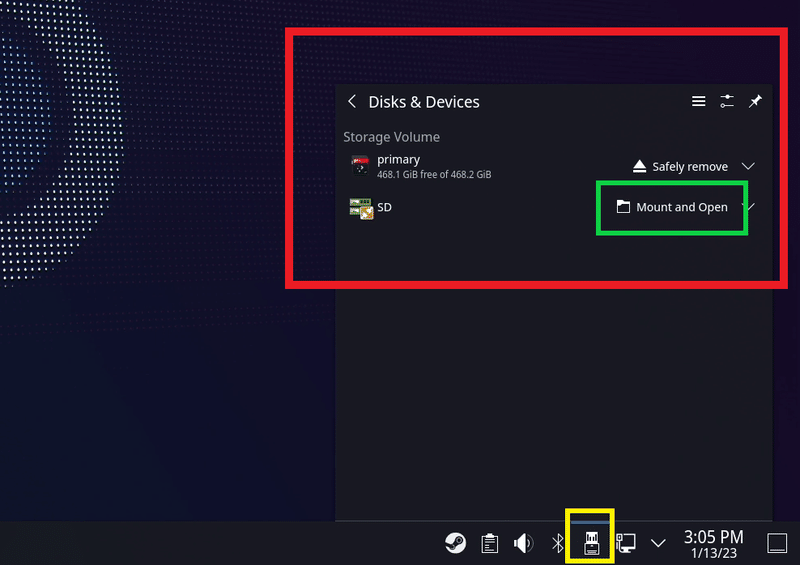Click Safely remove for primary volume
Image resolution: width=800 pixels, height=565 pixels.
coord(680,166)
